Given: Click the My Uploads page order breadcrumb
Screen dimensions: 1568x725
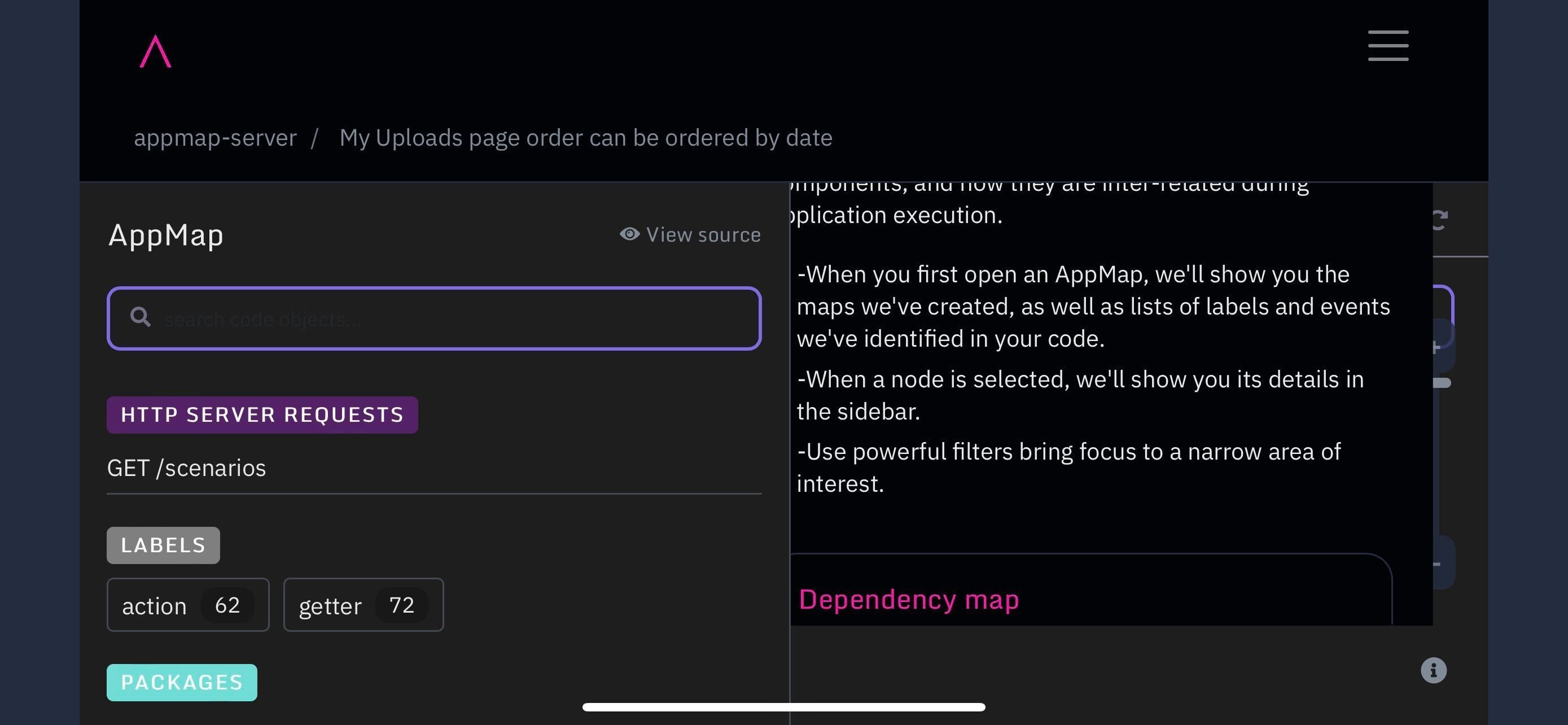Looking at the screenshot, I should (x=585, y=138).
